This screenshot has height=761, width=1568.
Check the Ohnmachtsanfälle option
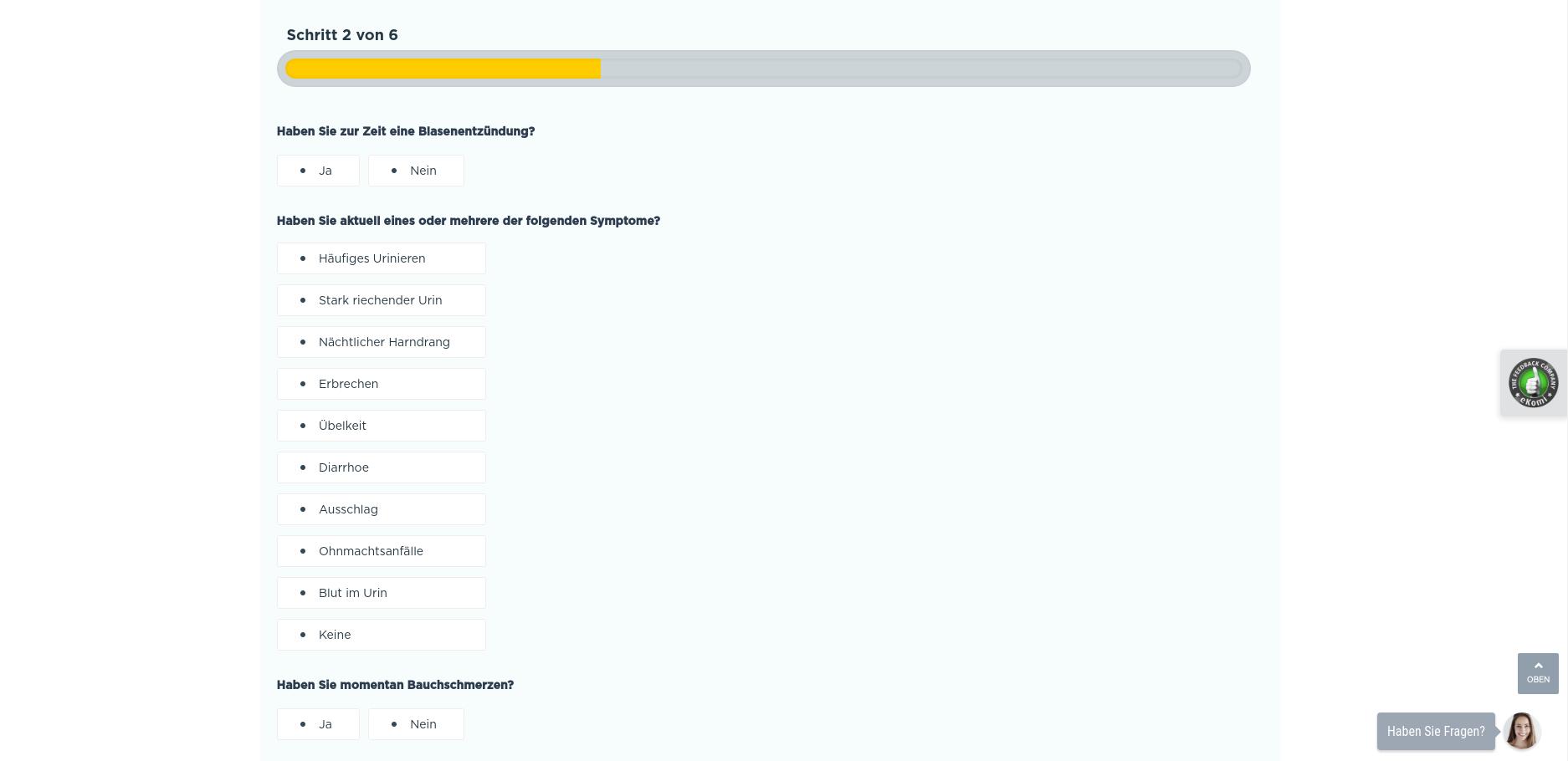click(x=381, y=551)
